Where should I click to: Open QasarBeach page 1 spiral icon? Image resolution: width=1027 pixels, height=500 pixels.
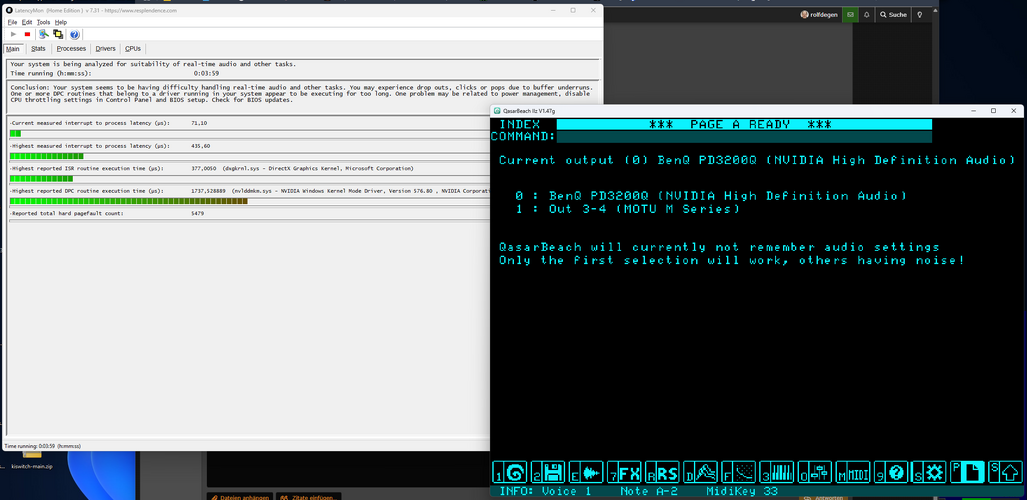(510, 472)
